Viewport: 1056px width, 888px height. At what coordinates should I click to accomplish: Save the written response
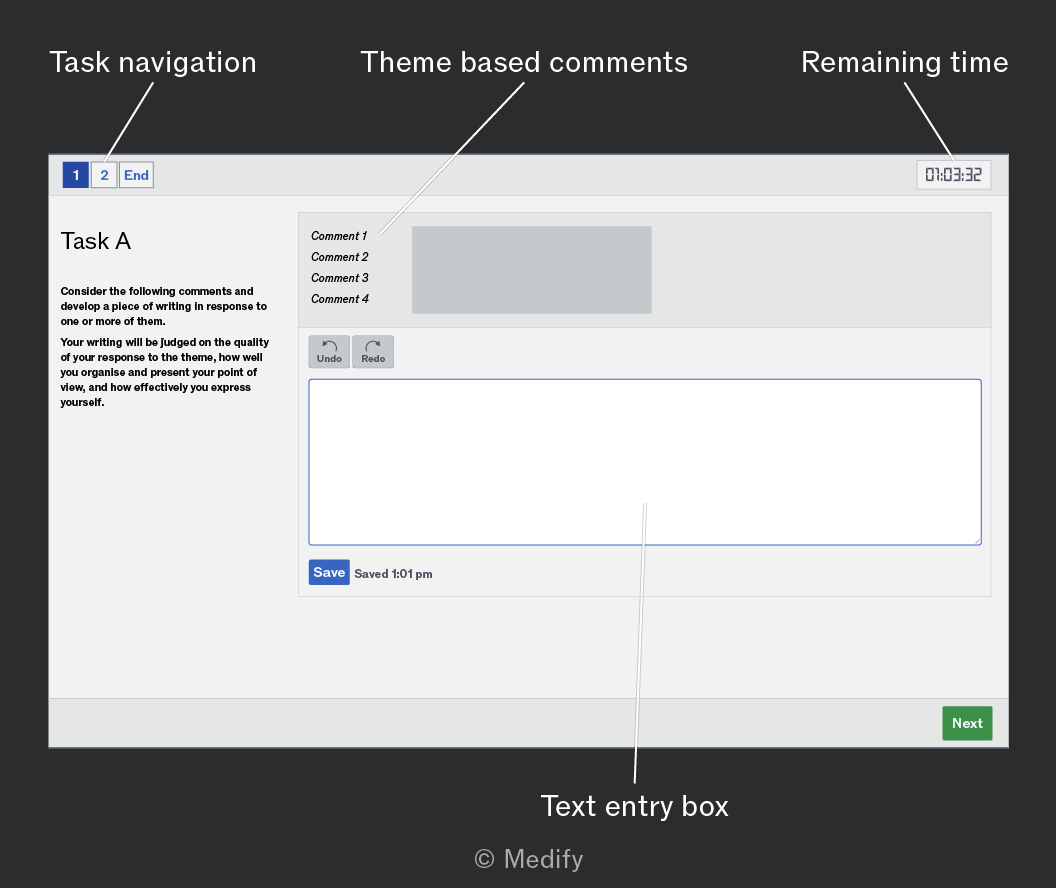[x=329, y=572]
